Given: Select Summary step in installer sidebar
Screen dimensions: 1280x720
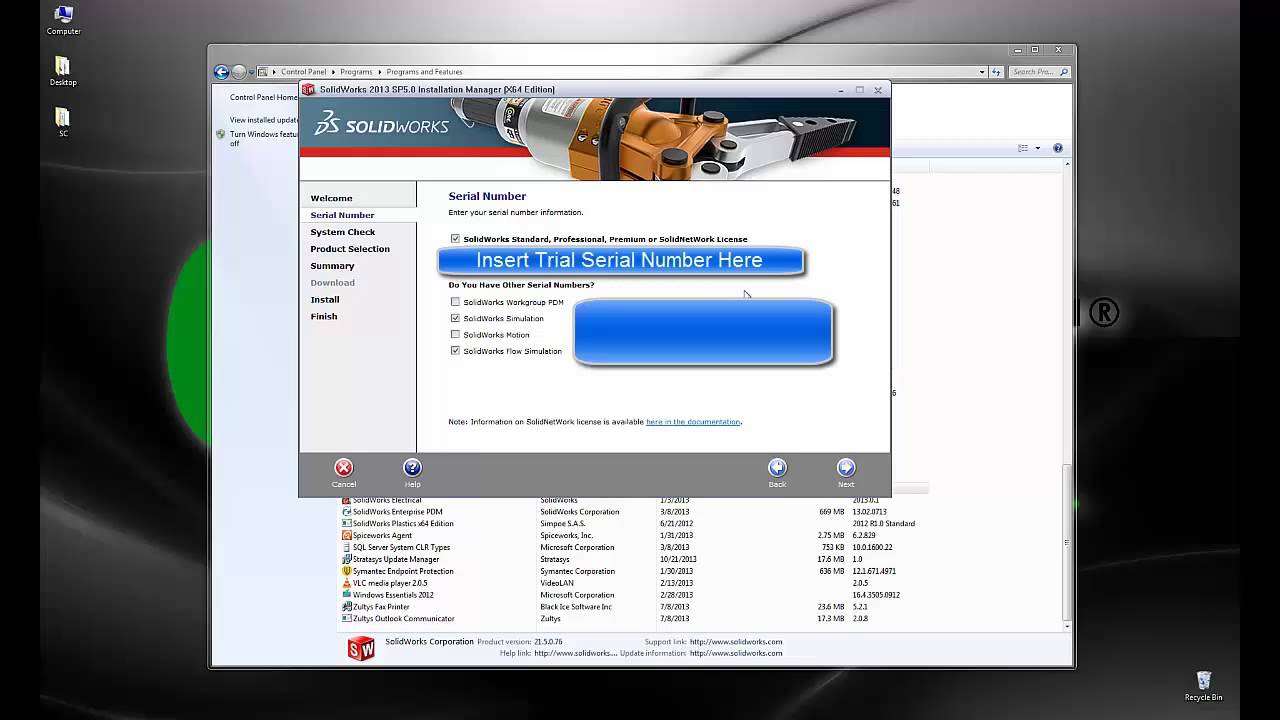Looking at the screenshot, I should coord(332,266).
